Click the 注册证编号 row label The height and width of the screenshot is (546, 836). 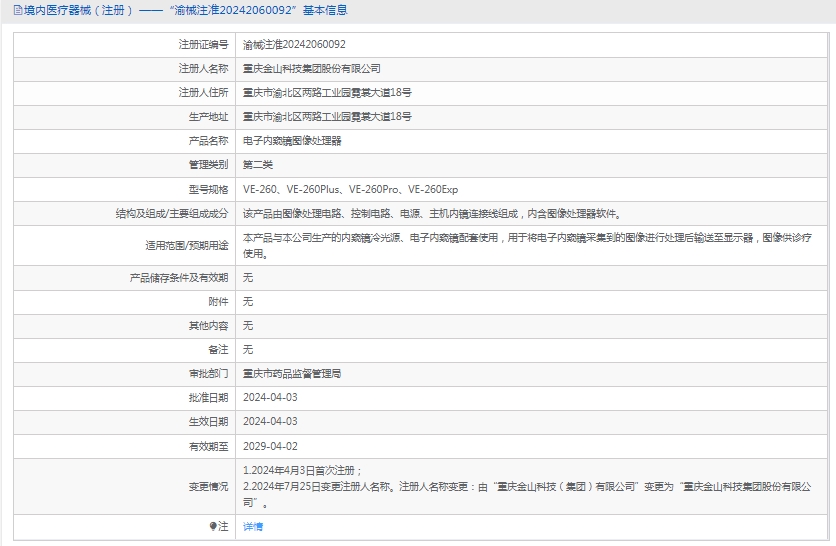click(203, 45)
